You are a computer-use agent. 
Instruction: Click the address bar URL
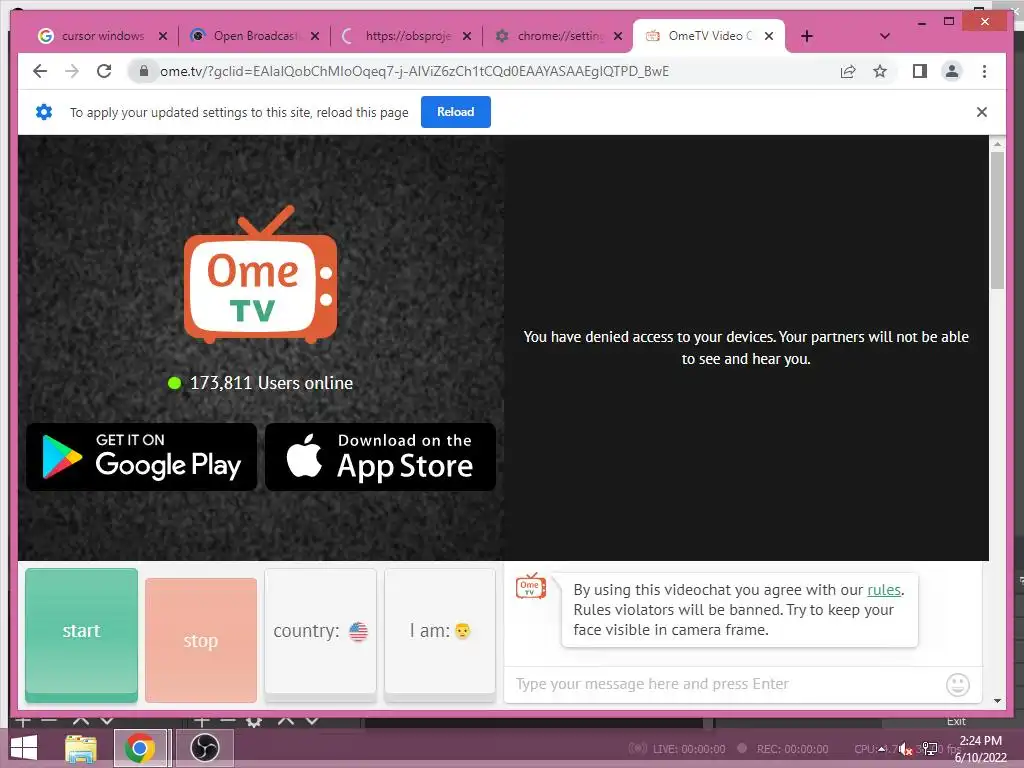415,71
